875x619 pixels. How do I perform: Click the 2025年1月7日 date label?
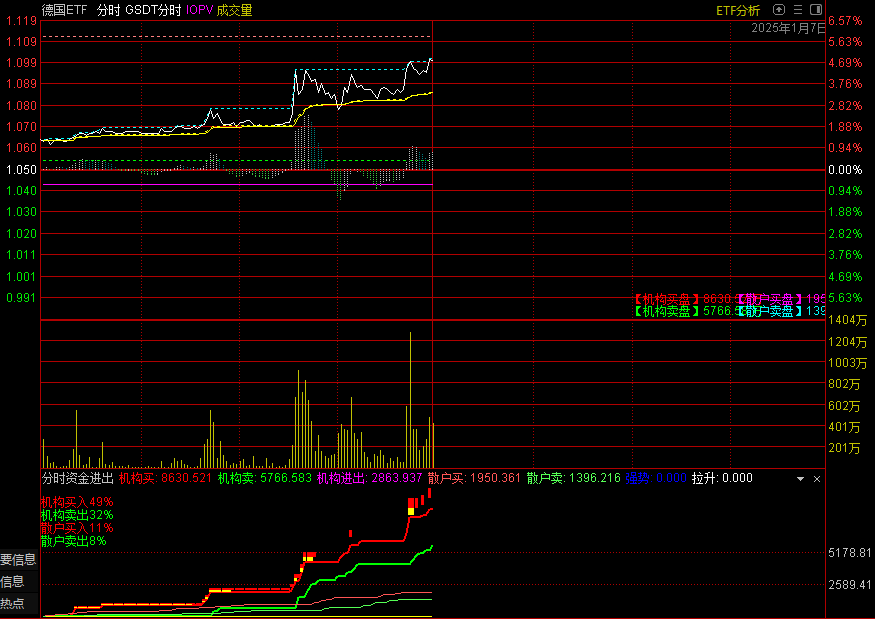coord(789,29)
